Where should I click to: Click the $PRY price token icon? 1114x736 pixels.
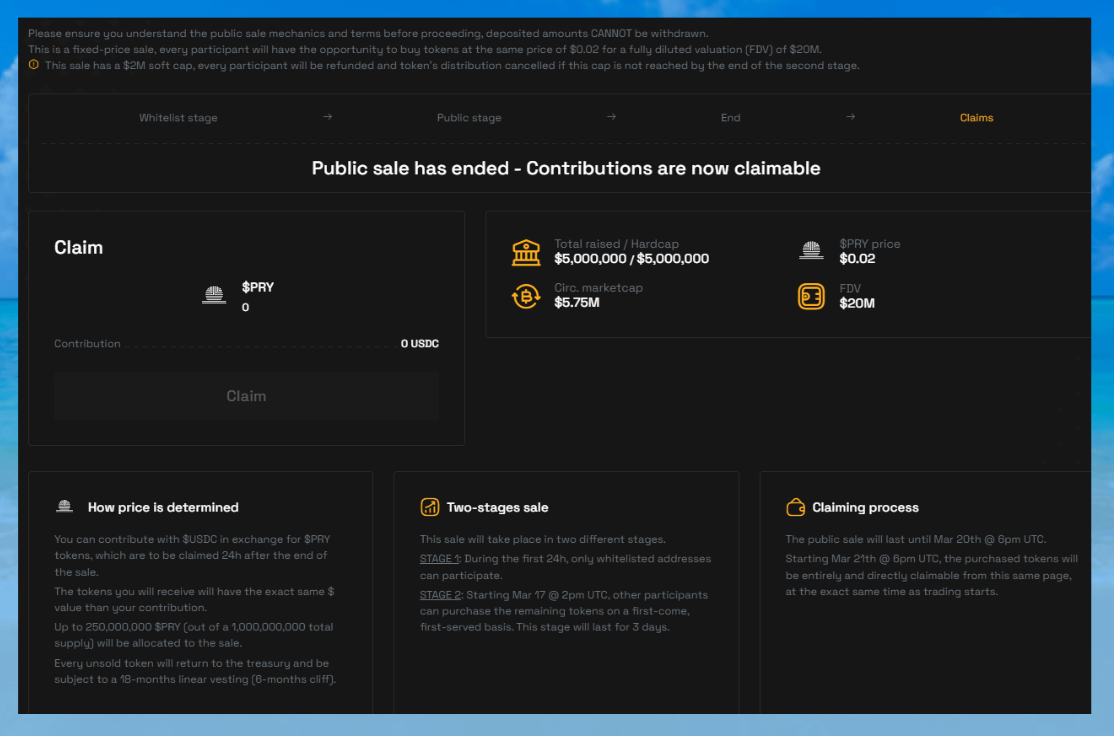[811, 252]
